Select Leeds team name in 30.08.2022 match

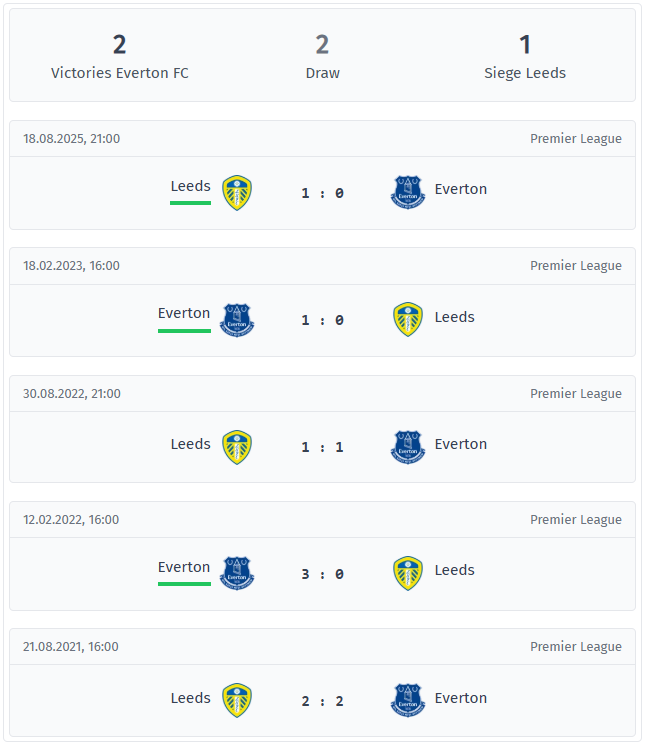point(190,444)
